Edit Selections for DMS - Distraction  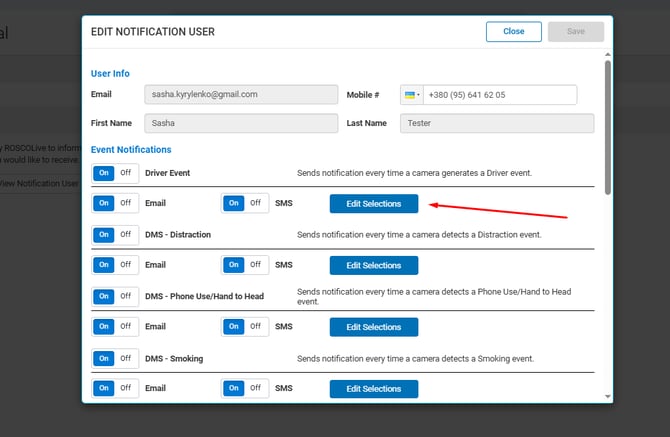click(373, 266)
